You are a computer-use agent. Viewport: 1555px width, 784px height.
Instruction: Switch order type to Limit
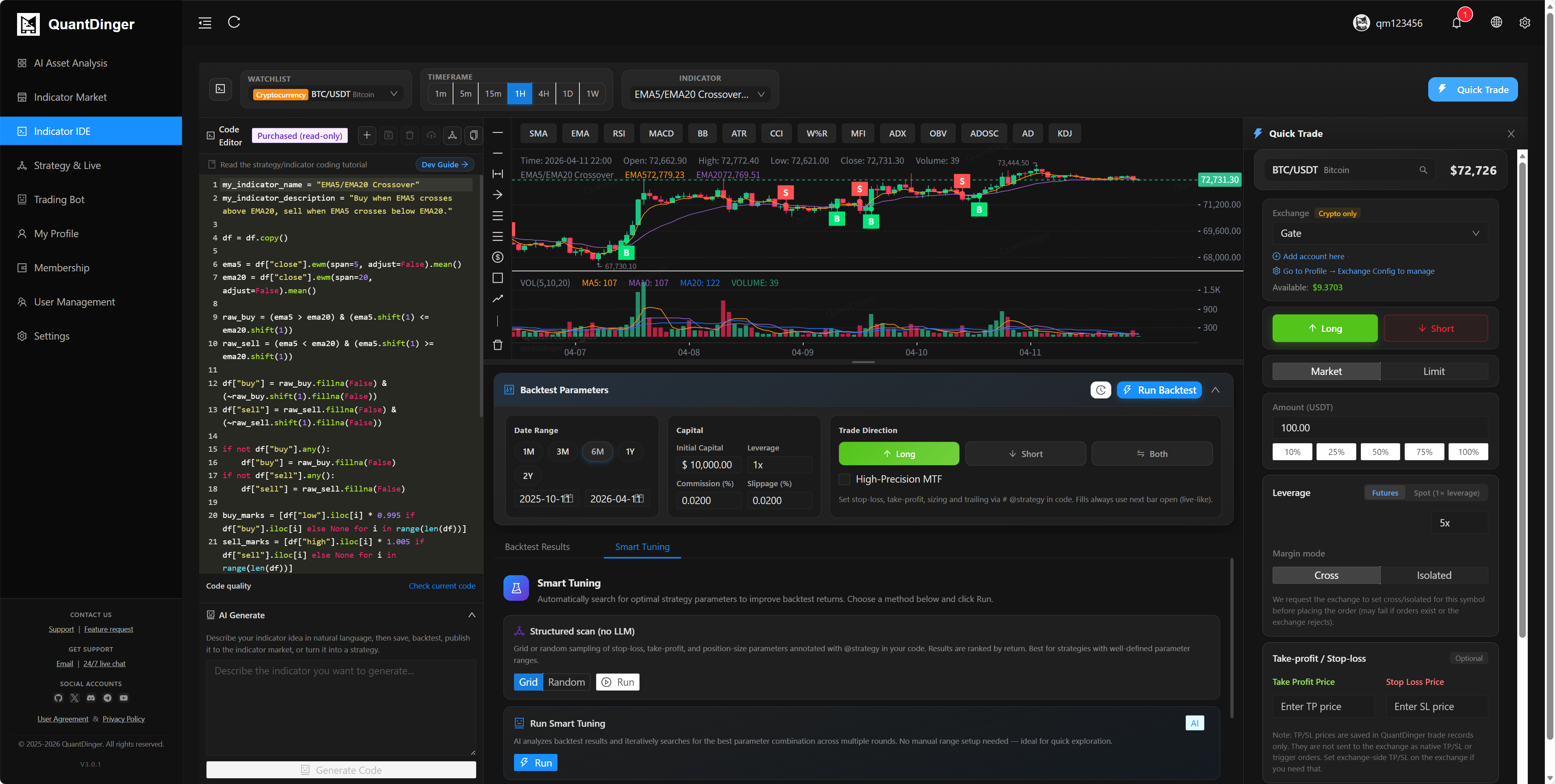point(1434,371)
